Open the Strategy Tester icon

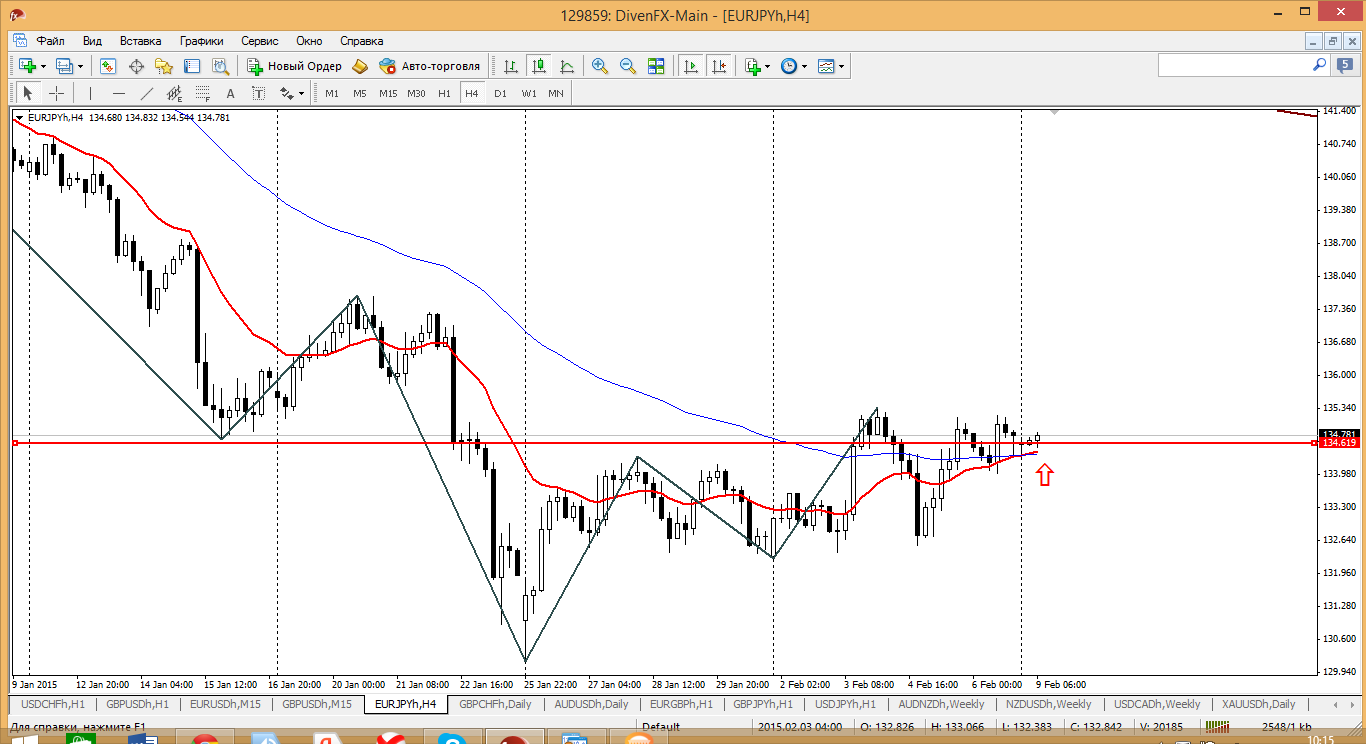pos(220,66)
